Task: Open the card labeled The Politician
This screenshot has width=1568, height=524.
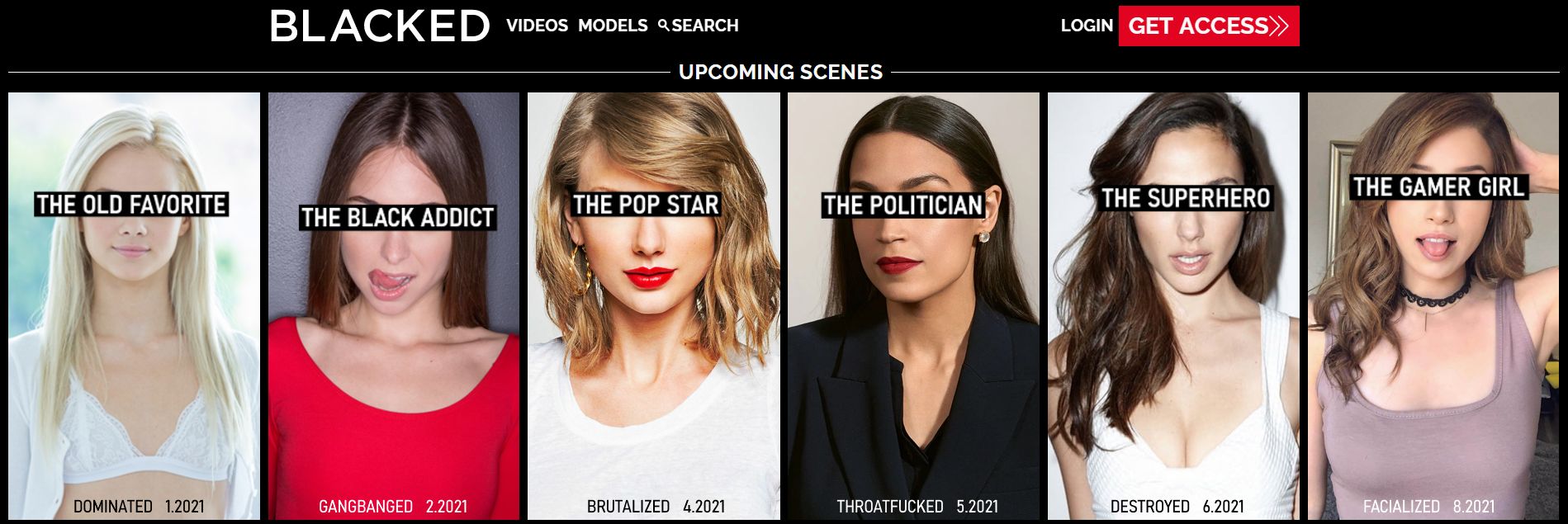Action: [913, 306]
